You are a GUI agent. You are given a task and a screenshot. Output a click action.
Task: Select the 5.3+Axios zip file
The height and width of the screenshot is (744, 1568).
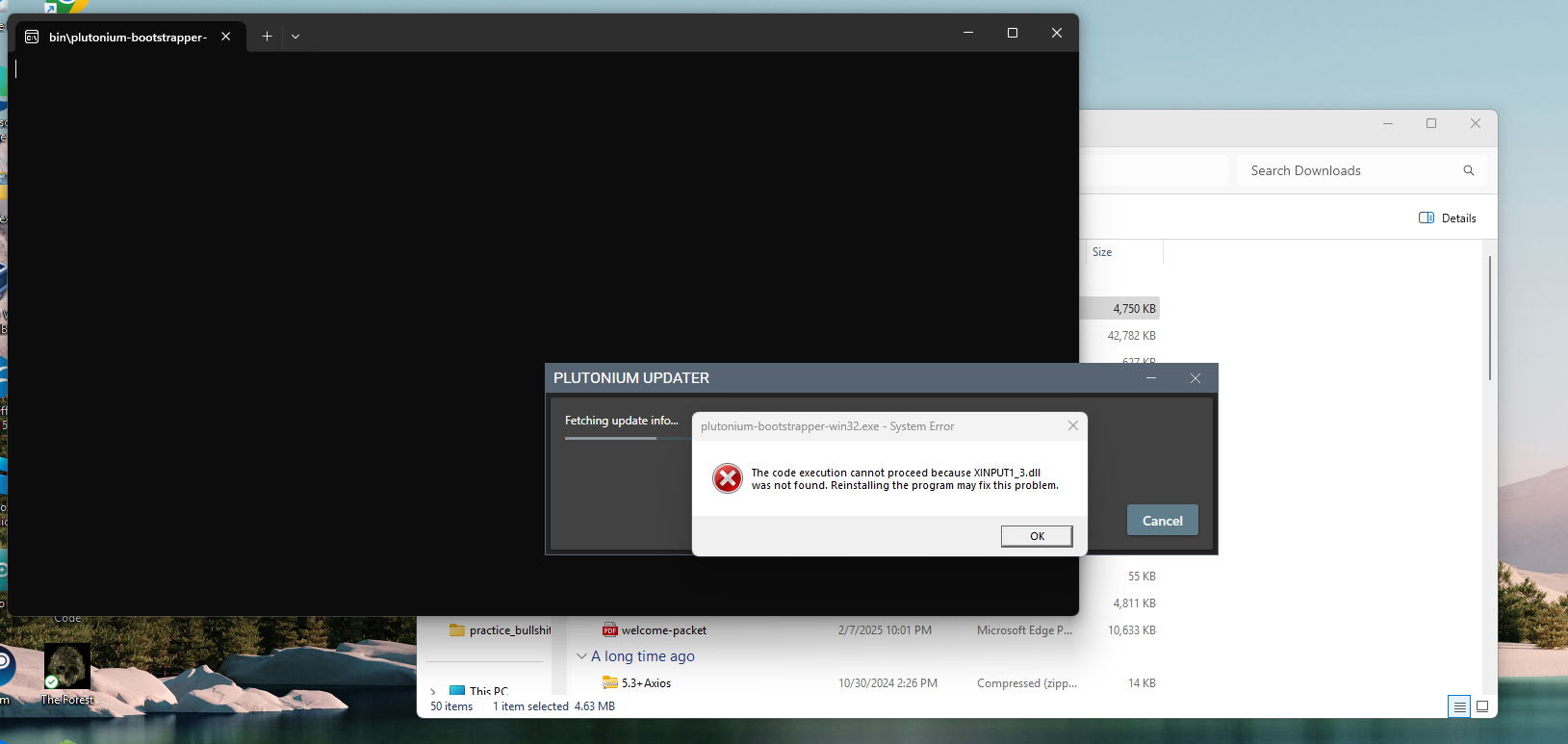click(x=646, y=683)
